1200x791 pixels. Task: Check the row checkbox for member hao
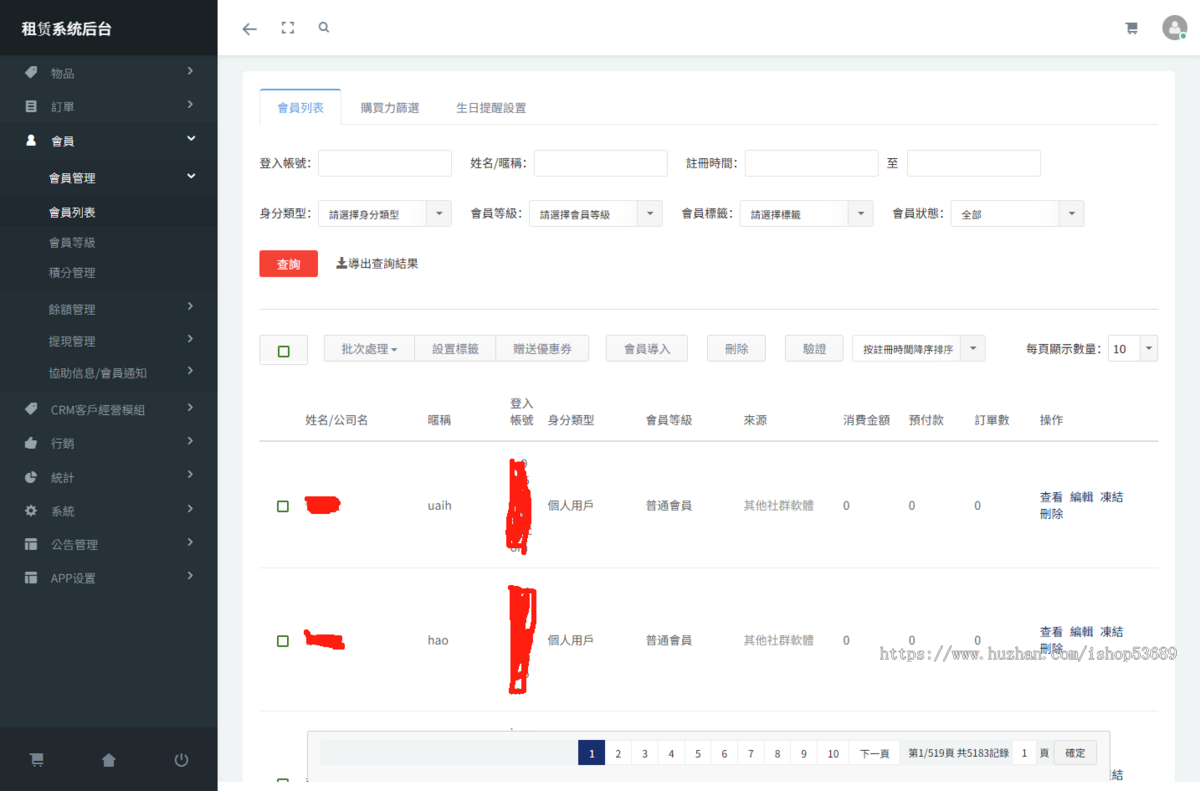coord(283,641)
